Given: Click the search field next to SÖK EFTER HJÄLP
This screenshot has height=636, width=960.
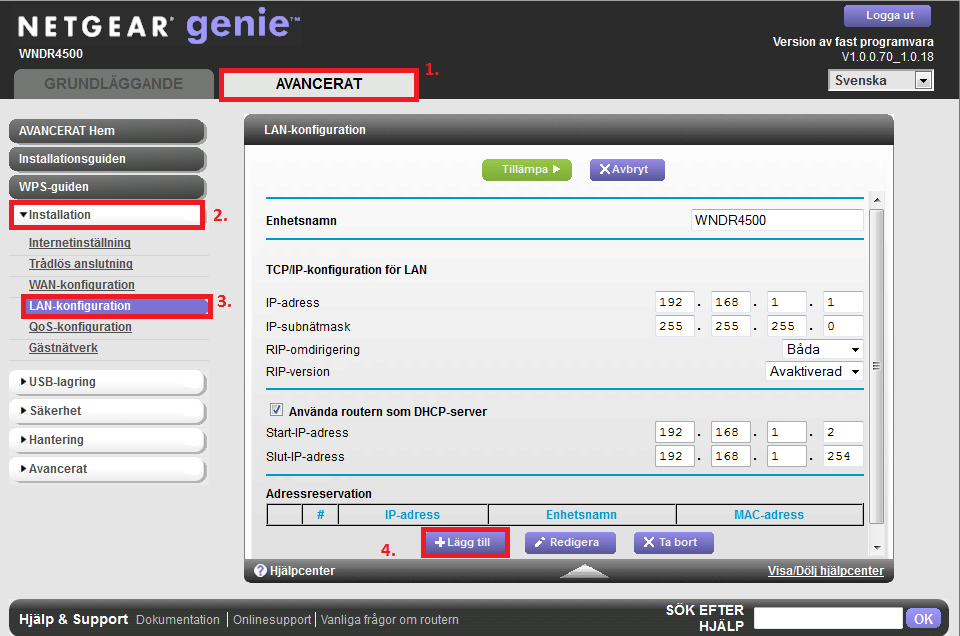Looking at the screenshot, I should pos(827,618).
